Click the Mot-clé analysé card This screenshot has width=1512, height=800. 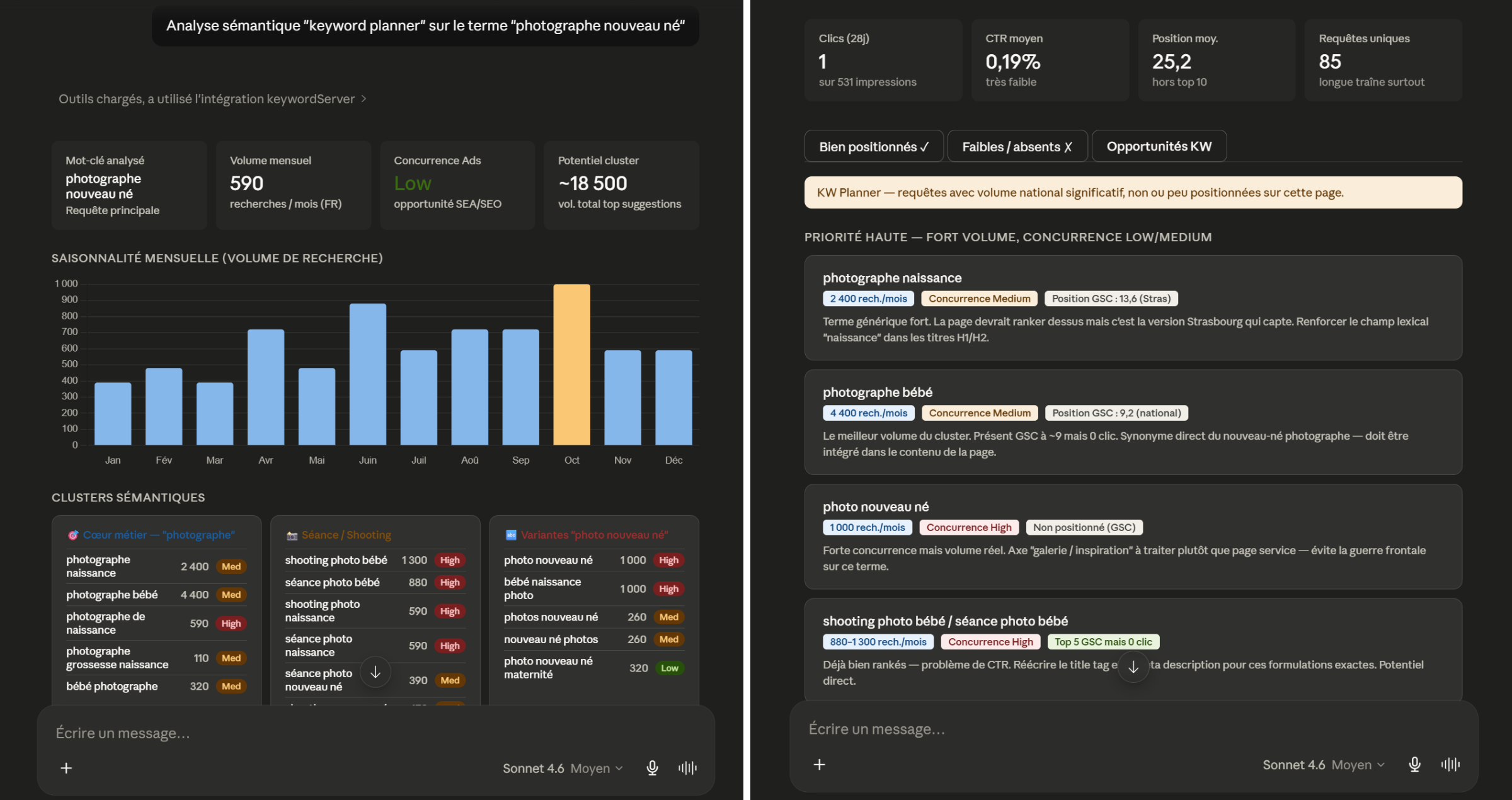point(129,185)
